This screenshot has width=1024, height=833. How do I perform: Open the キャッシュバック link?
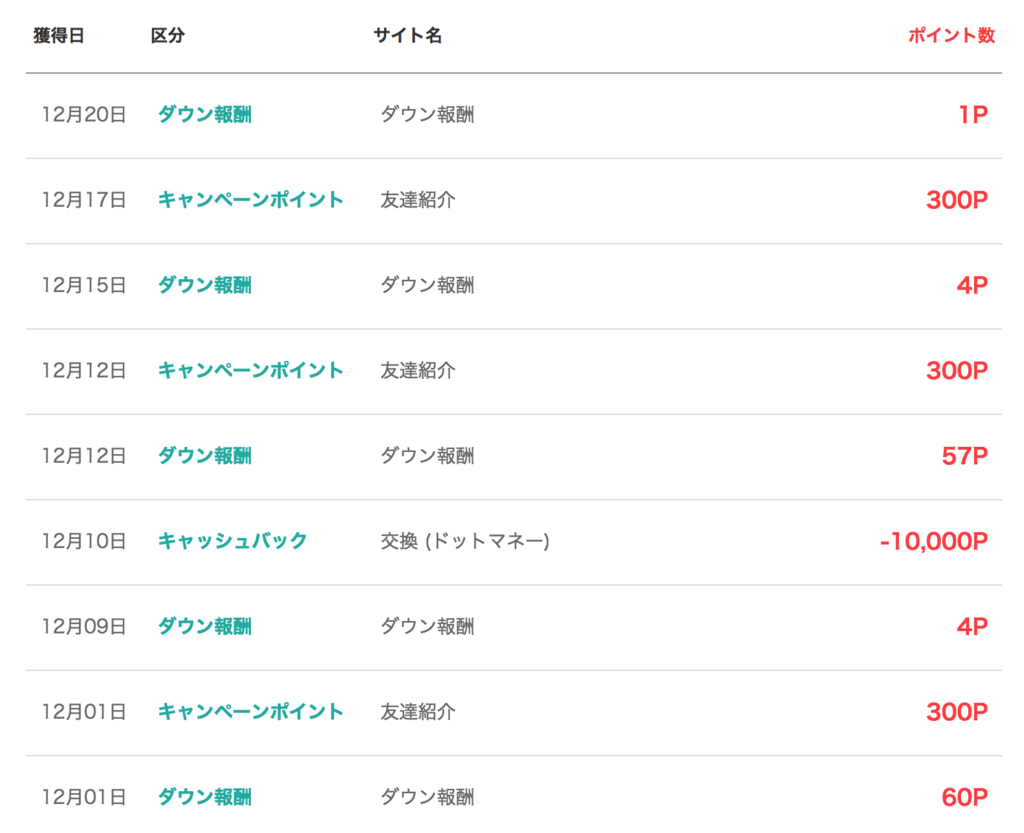click(232, 541)
